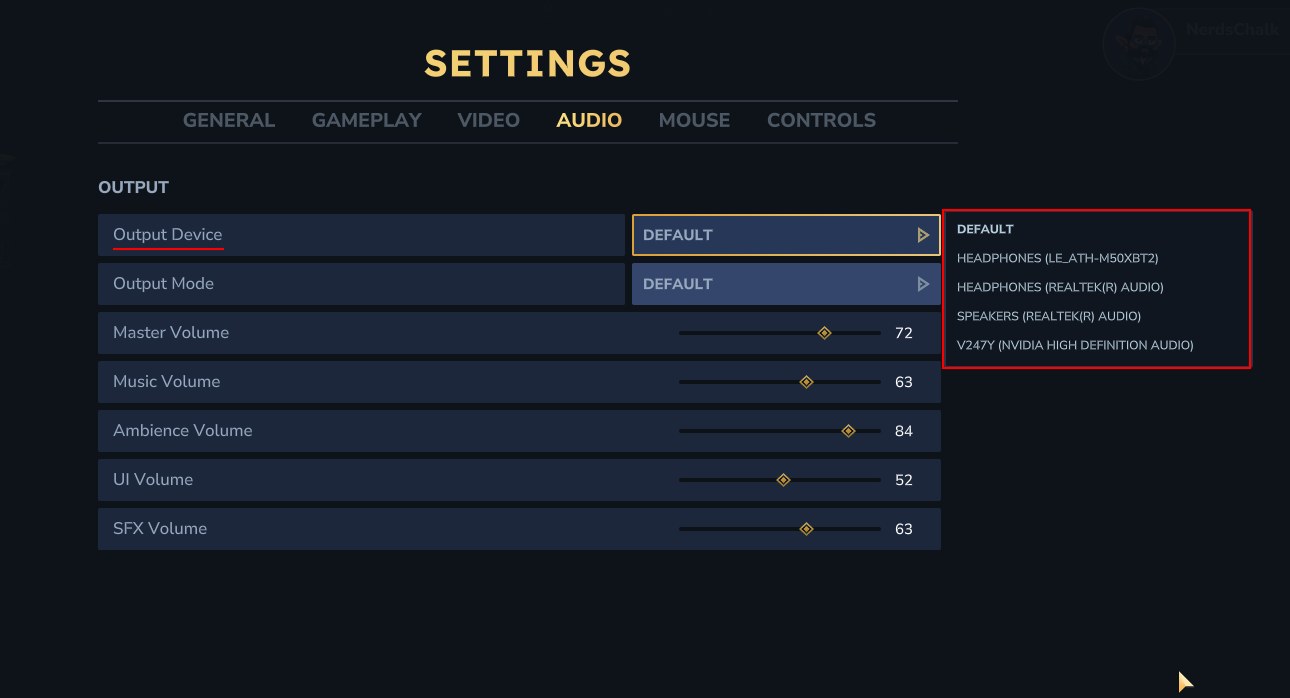Select Headphones (LE_ATH-M50XBT2) output device

[x=1057, y=258]
